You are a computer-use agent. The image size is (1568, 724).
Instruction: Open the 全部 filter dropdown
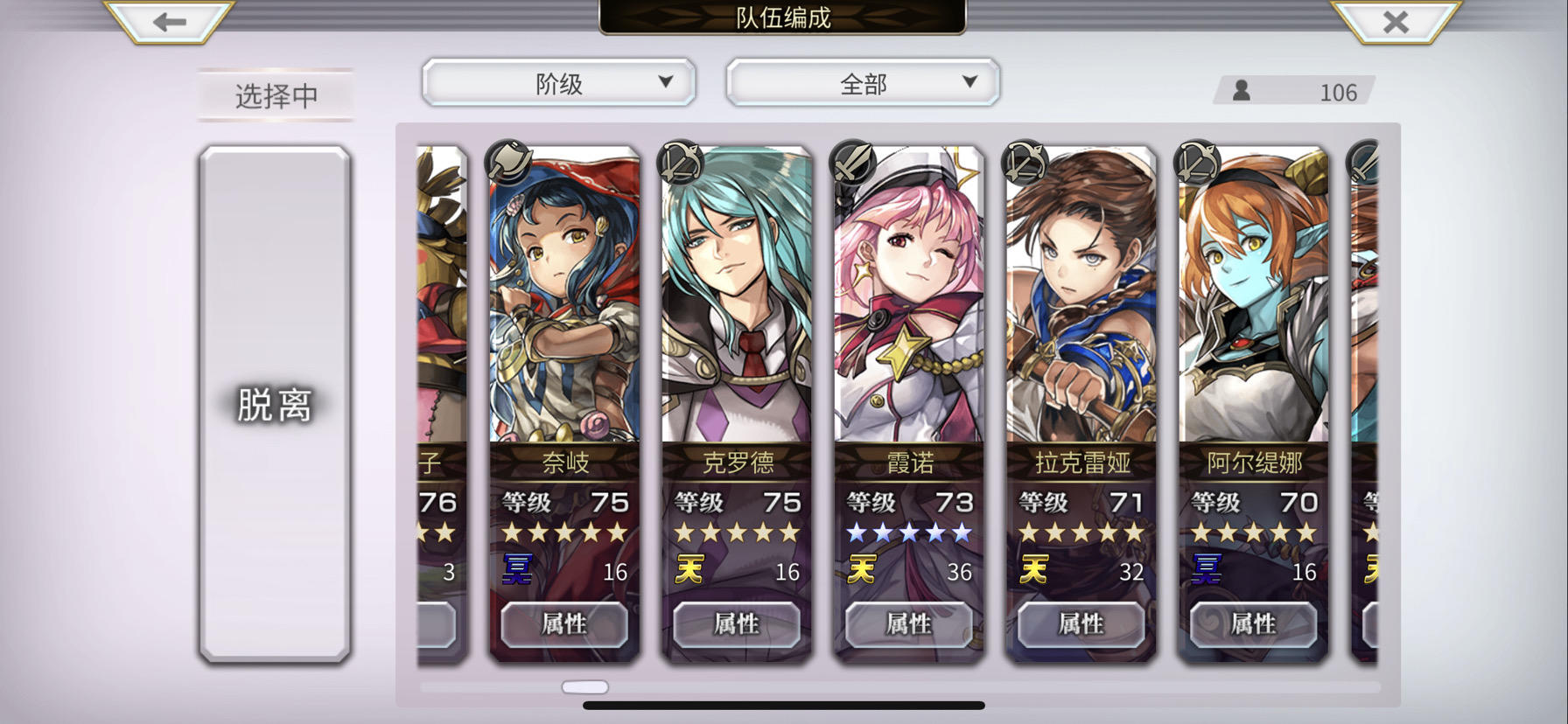tap(863, 83)
